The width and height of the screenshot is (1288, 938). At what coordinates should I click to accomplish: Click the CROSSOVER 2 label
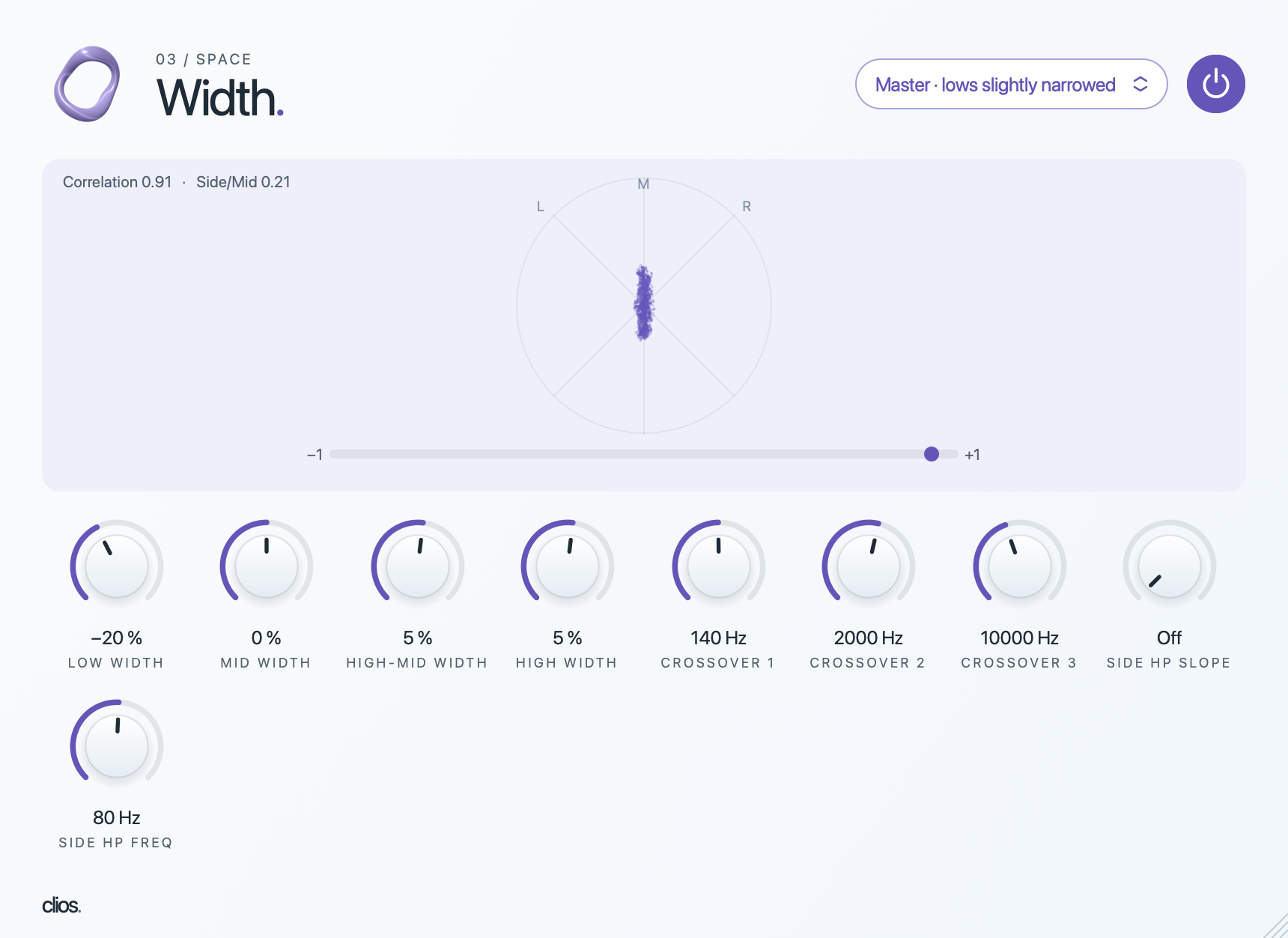pyautogui.click(x=868, y=663)
